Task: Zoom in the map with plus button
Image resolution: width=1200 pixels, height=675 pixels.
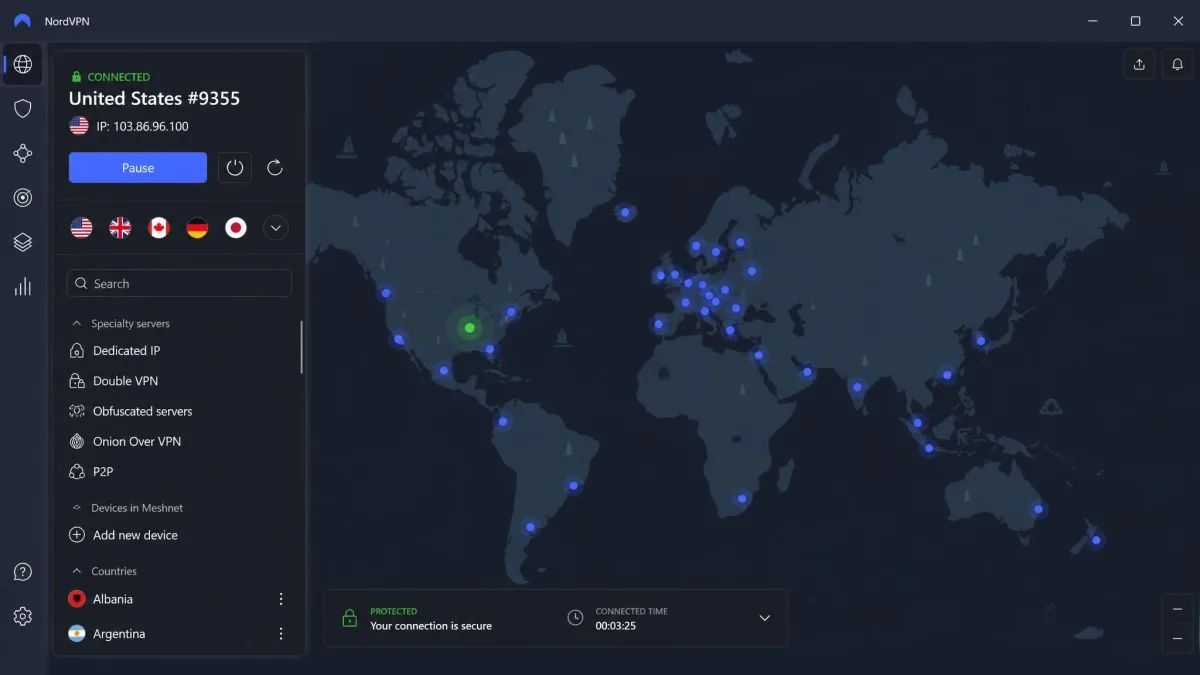Action: point(1178,609)
